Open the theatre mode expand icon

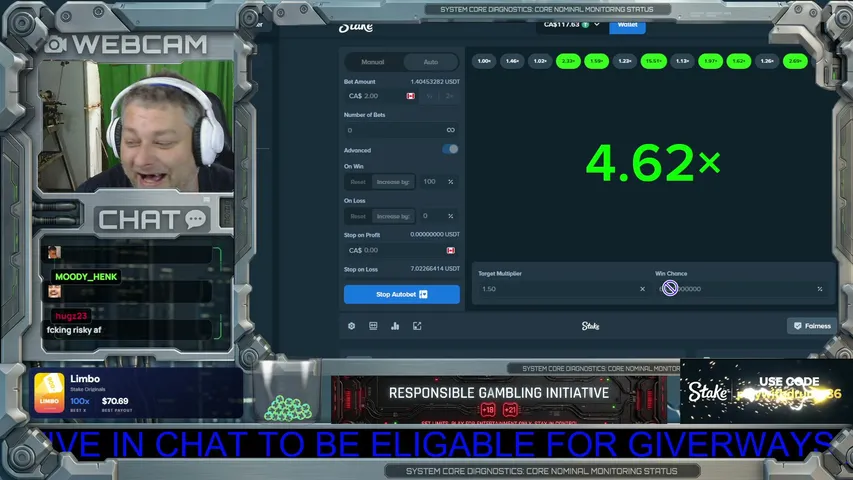click(x=417, y=326)
